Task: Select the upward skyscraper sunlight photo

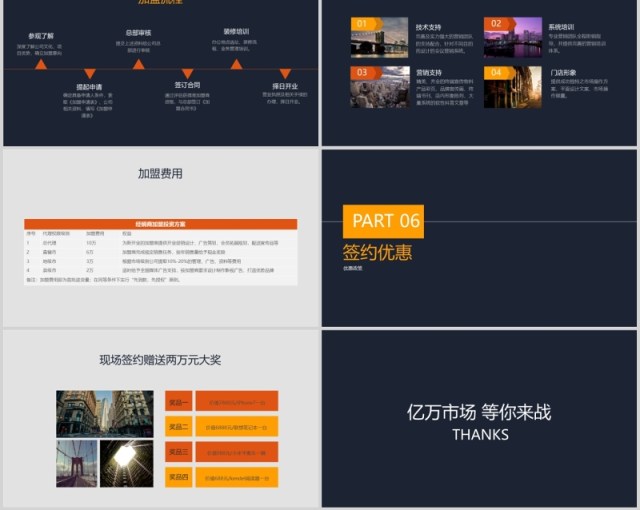Action: tap(127, 463)
